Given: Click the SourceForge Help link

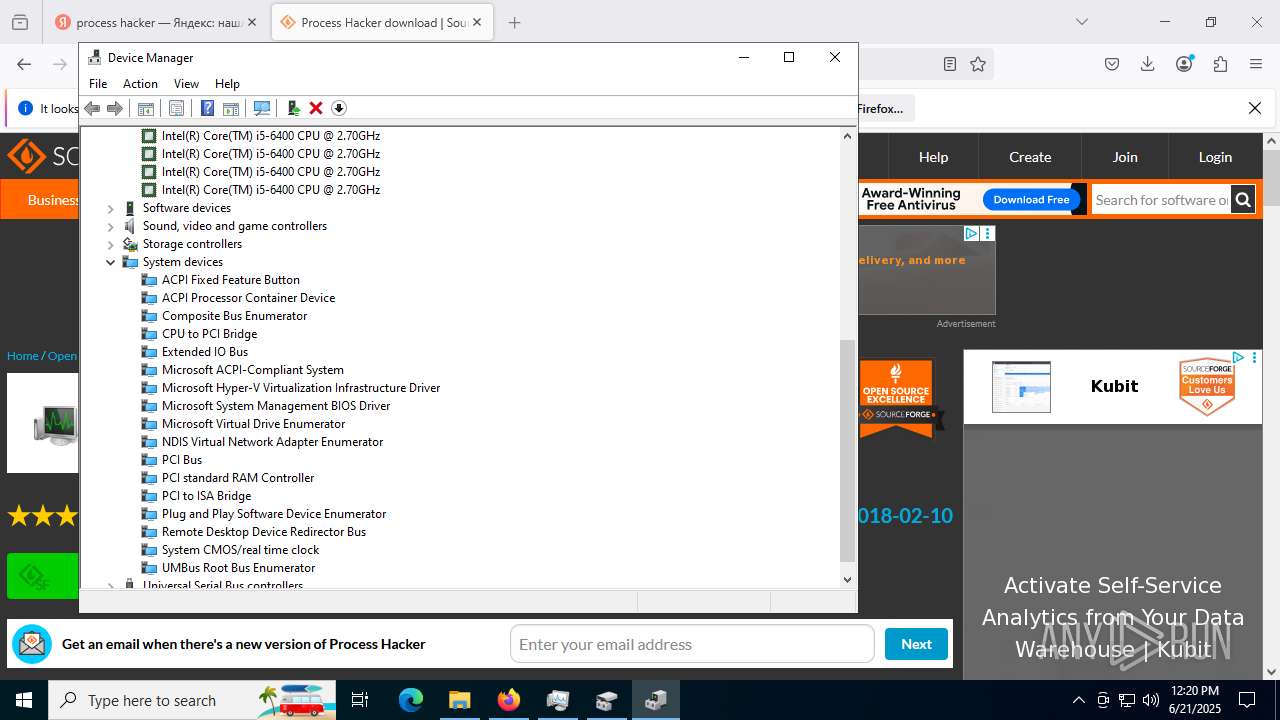Looking at the screenshot, I should (x=933, y=157).
